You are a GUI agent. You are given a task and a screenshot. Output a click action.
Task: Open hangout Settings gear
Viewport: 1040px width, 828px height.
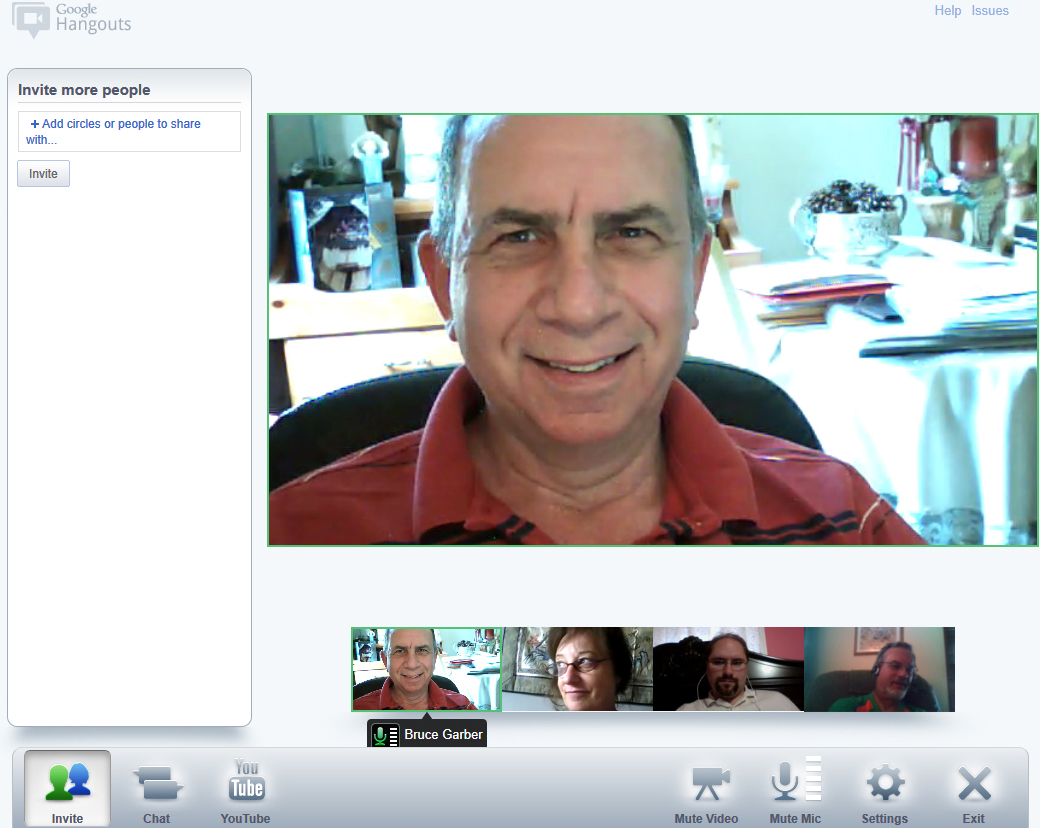click(x=885, y=789)
